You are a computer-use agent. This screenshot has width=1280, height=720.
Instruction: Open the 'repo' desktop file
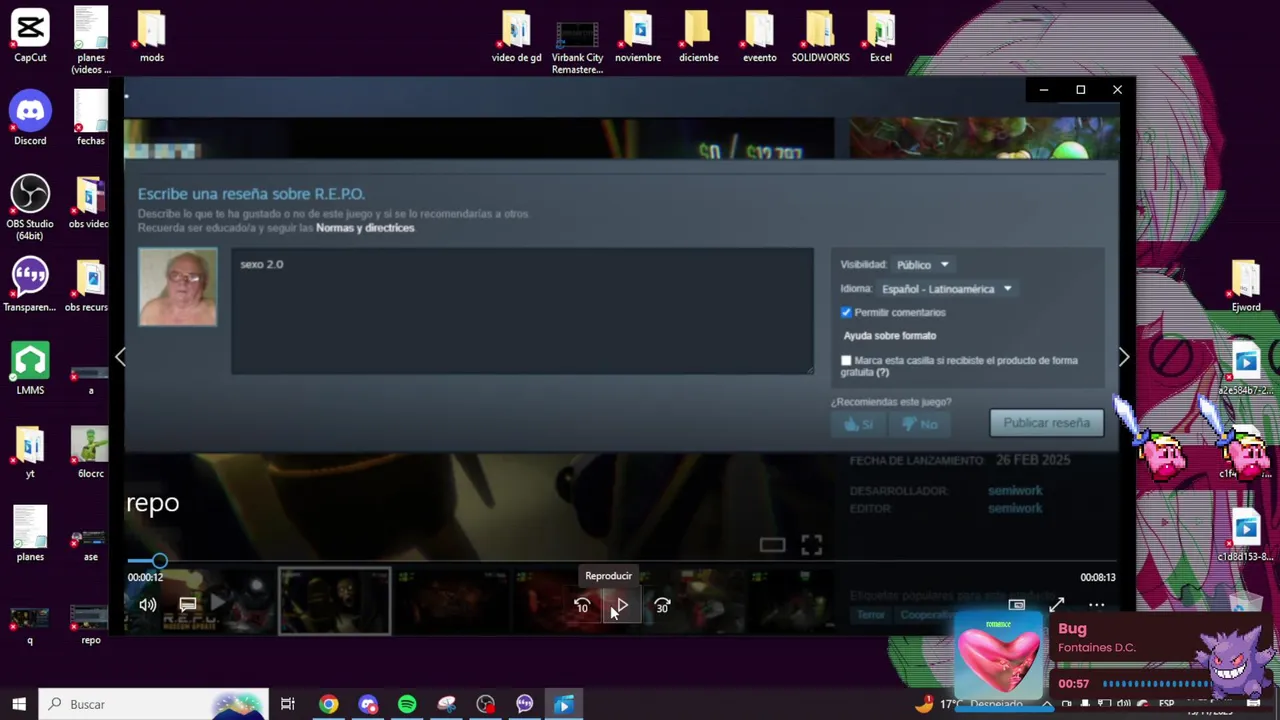tap(91, 624)
